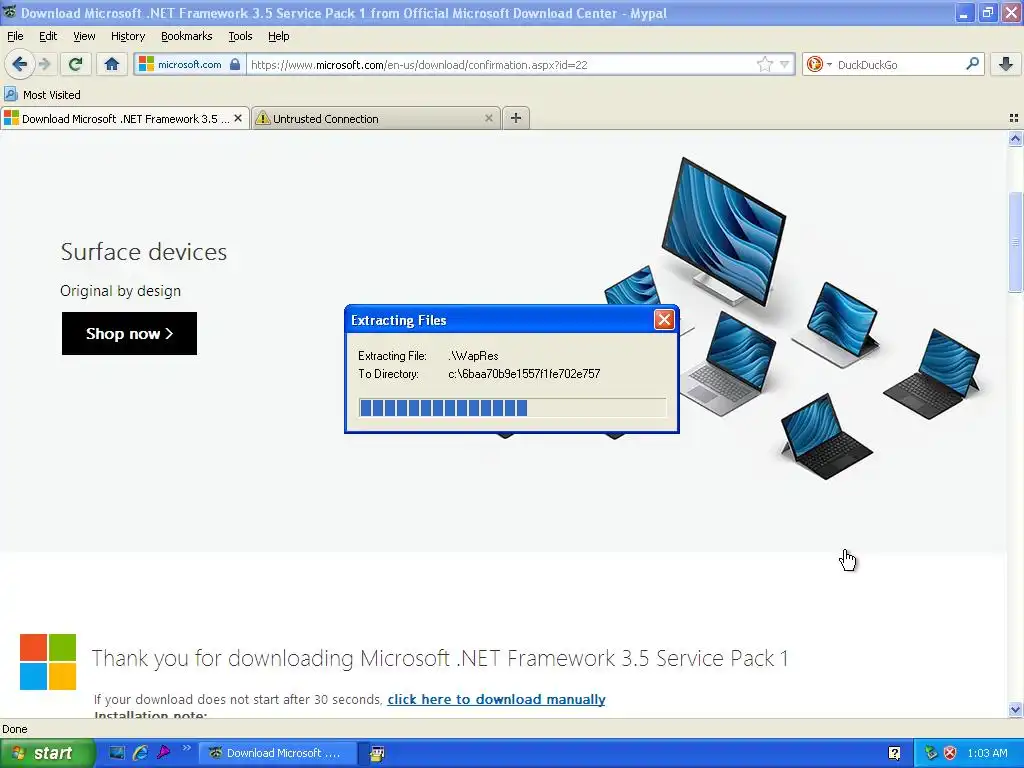Open the URL history dropdown arrow
The image size is (1024, 768).
coord(784,64)
